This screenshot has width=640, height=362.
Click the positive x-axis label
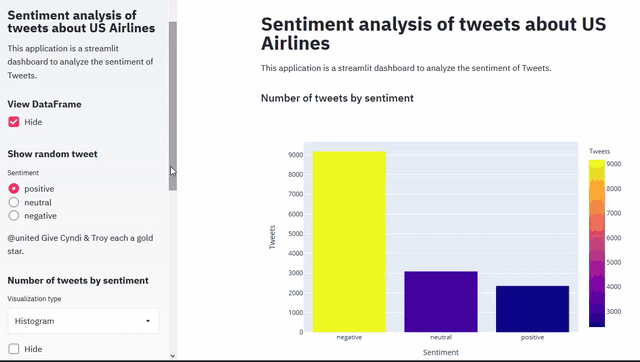pyautogui.click(x=532, y=337)
